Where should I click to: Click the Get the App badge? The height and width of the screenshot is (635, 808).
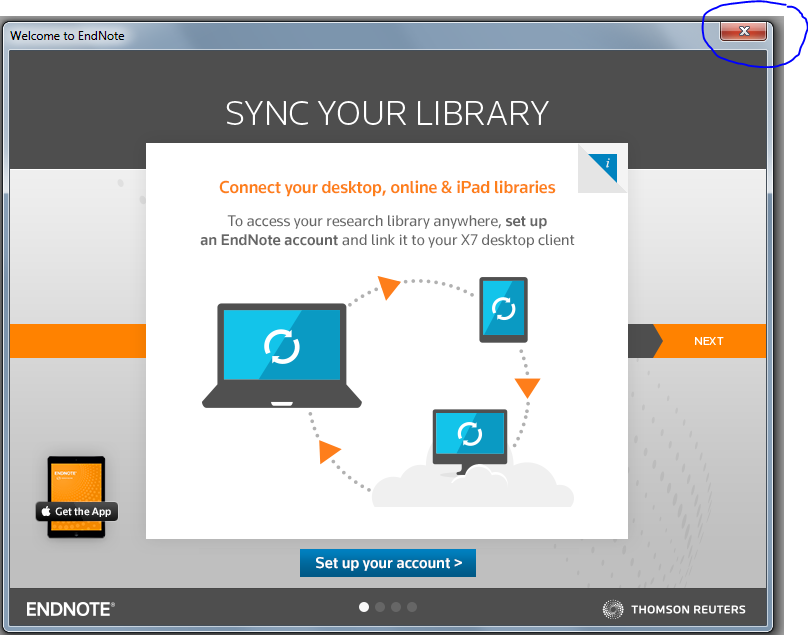coord(76,511)
